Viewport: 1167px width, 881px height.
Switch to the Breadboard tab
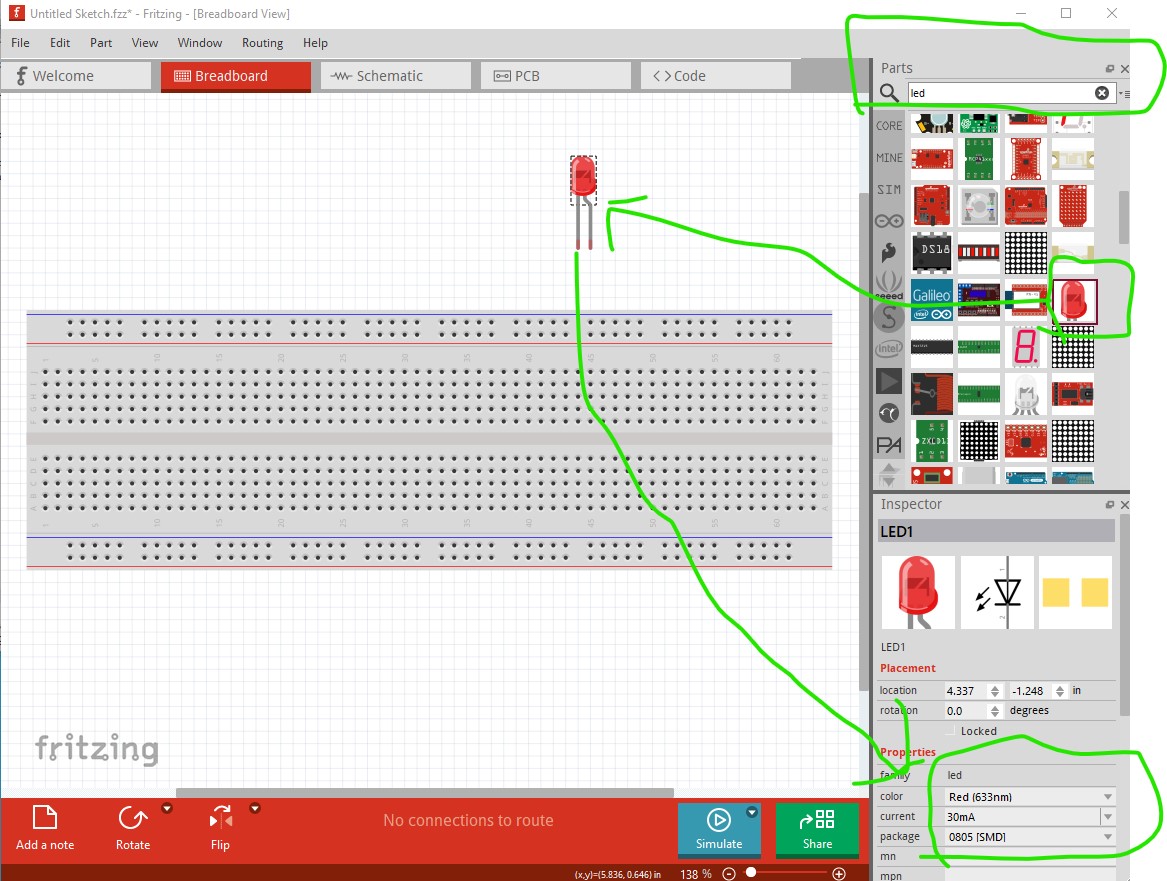[235, 76]
